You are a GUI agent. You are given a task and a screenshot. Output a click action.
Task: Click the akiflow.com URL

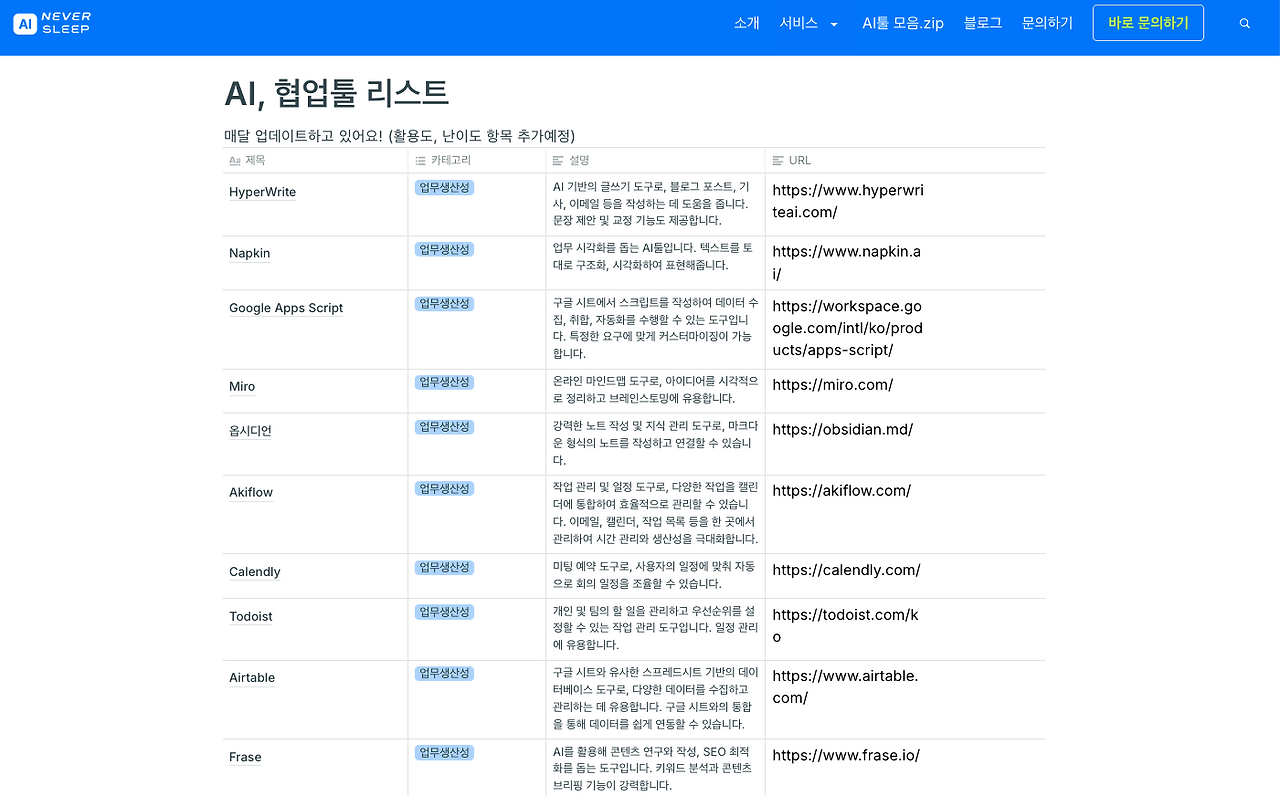(842, 491)
